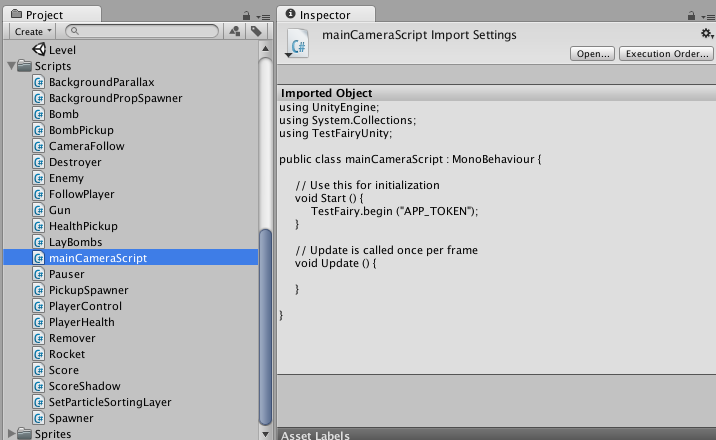Click the C# script icon in the Inspector header
This screenshot has height=440, width=716.
[x=298, y=43]
